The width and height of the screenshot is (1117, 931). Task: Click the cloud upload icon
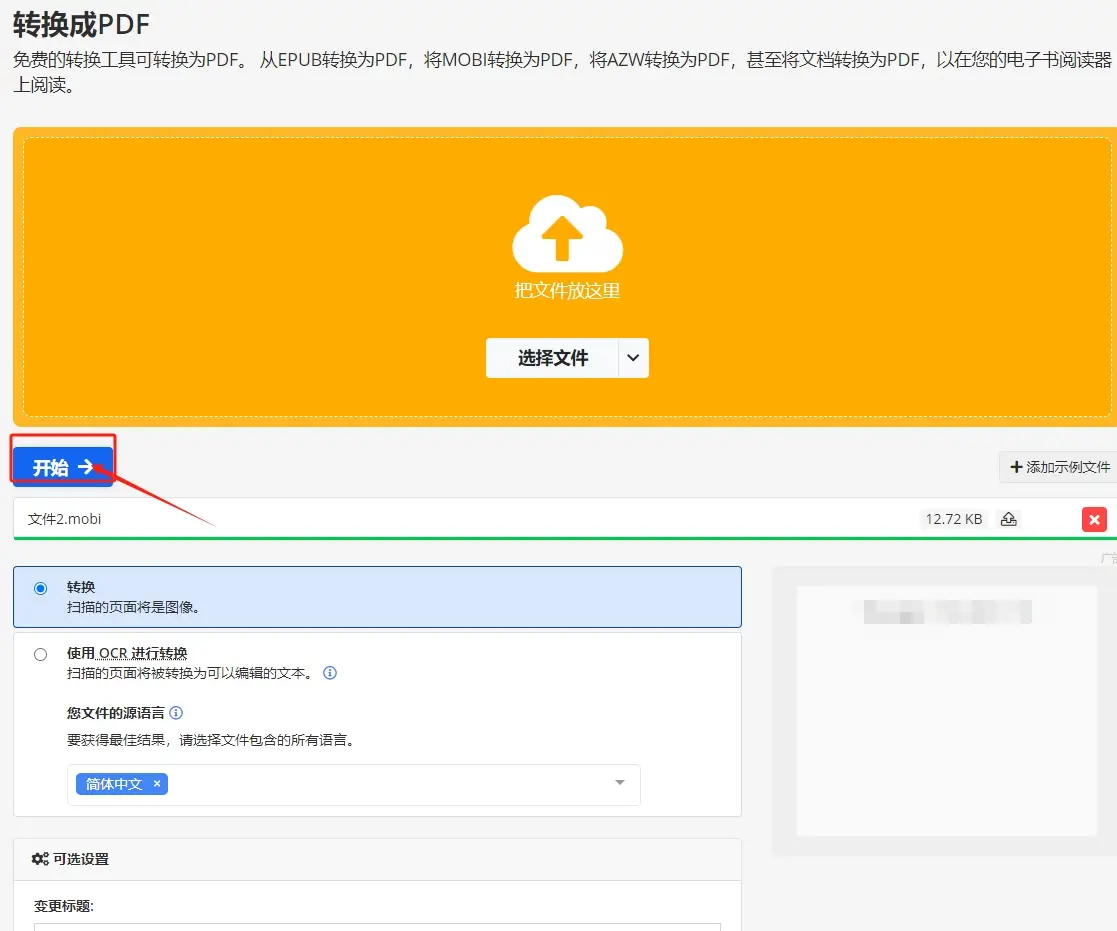567,233
